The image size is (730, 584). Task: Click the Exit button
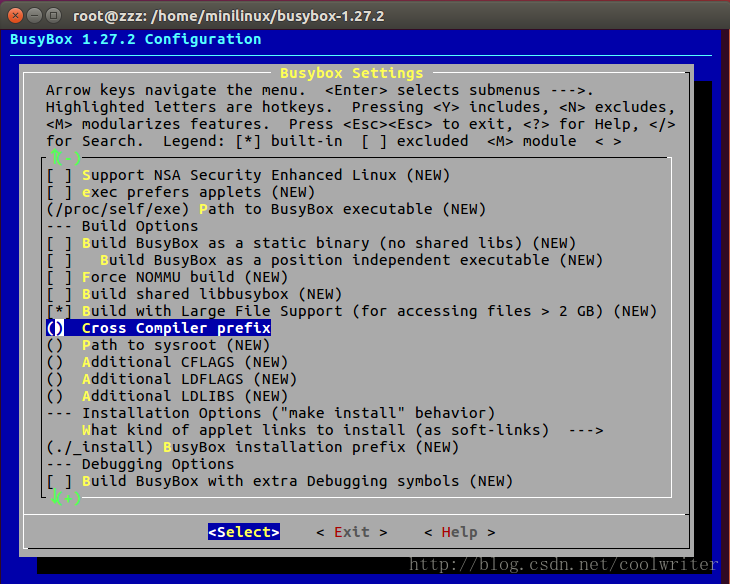[351, 532]
